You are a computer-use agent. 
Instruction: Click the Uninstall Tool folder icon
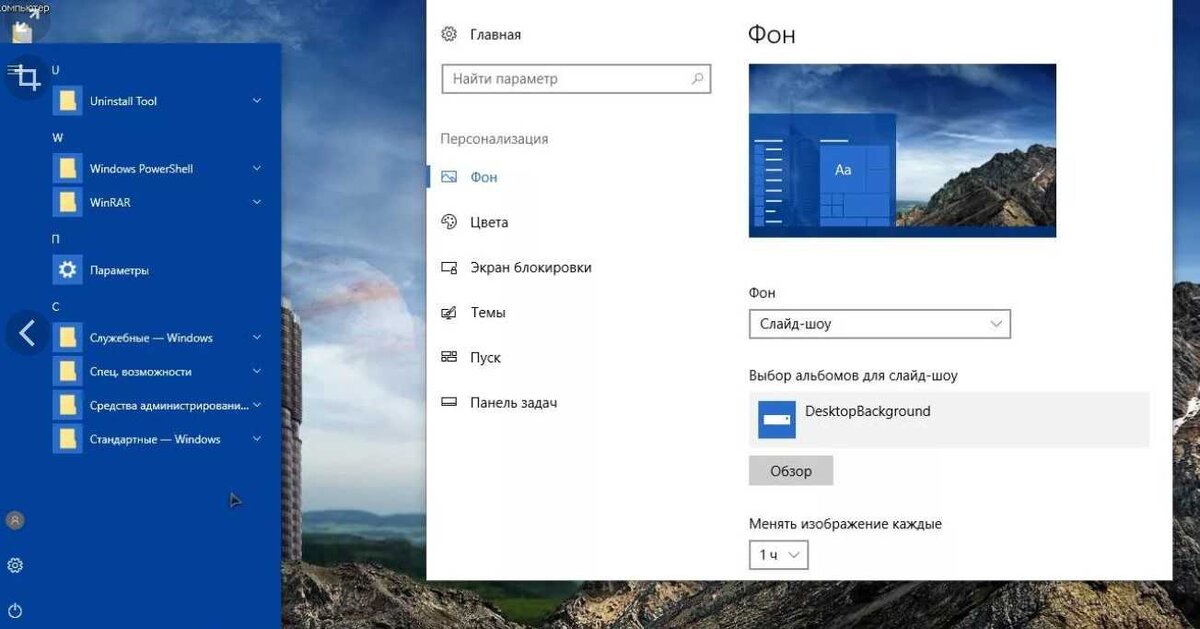point(67,101)
